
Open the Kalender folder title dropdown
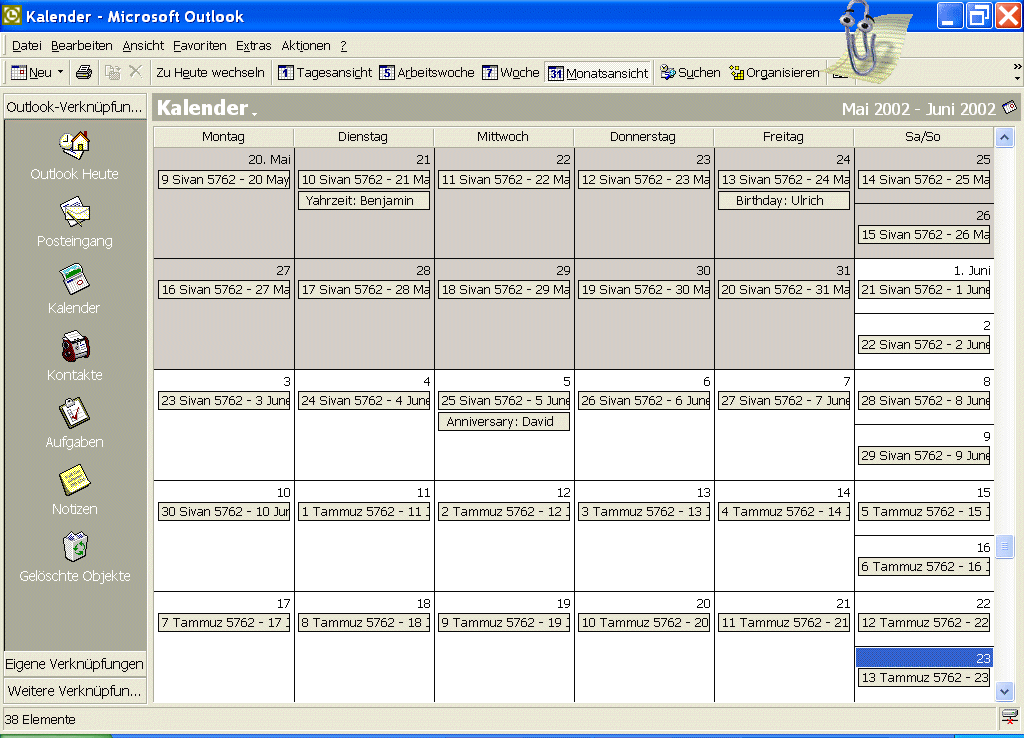tap(207, 108)
